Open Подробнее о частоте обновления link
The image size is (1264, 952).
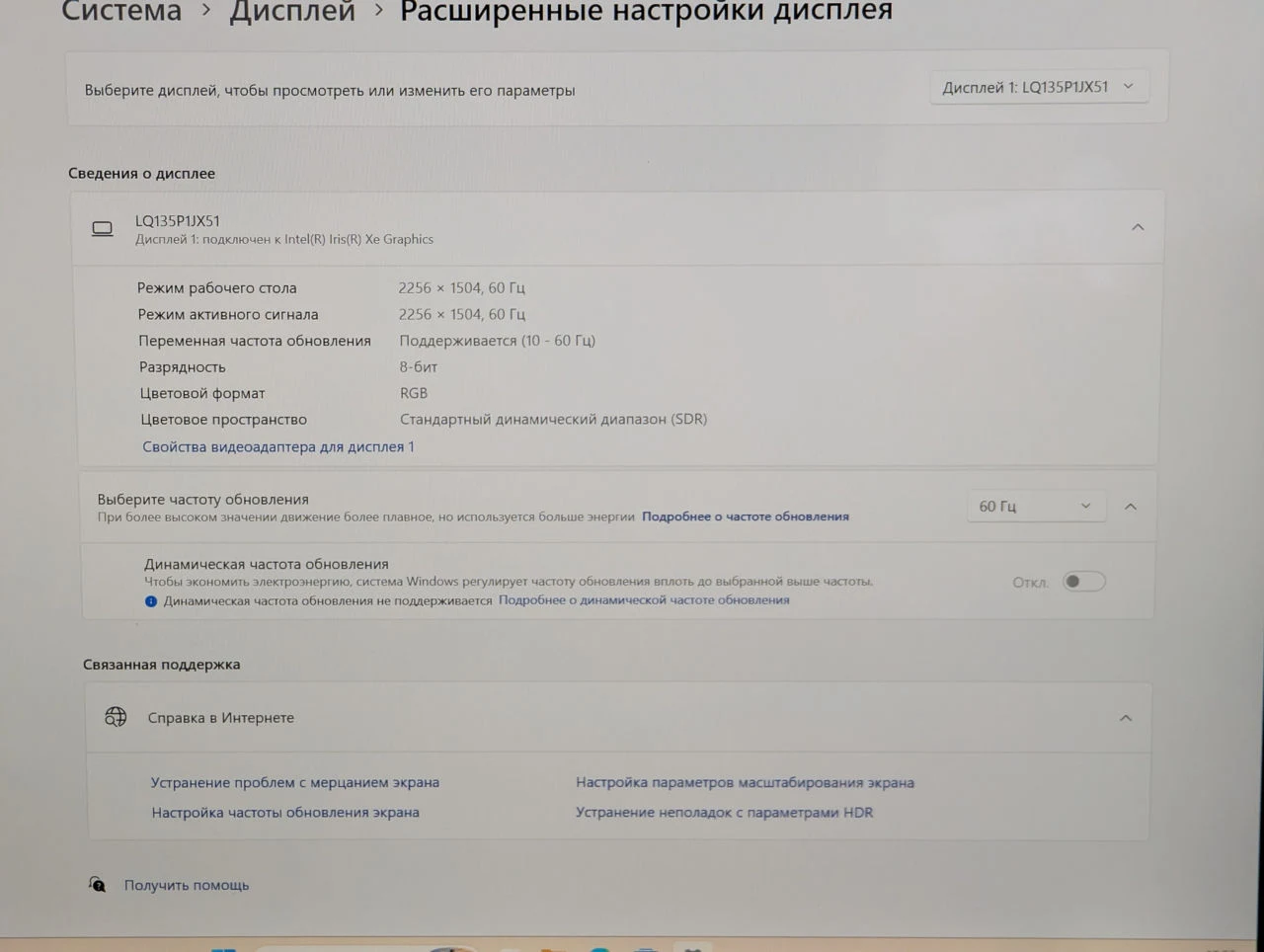tap(746, 516)
